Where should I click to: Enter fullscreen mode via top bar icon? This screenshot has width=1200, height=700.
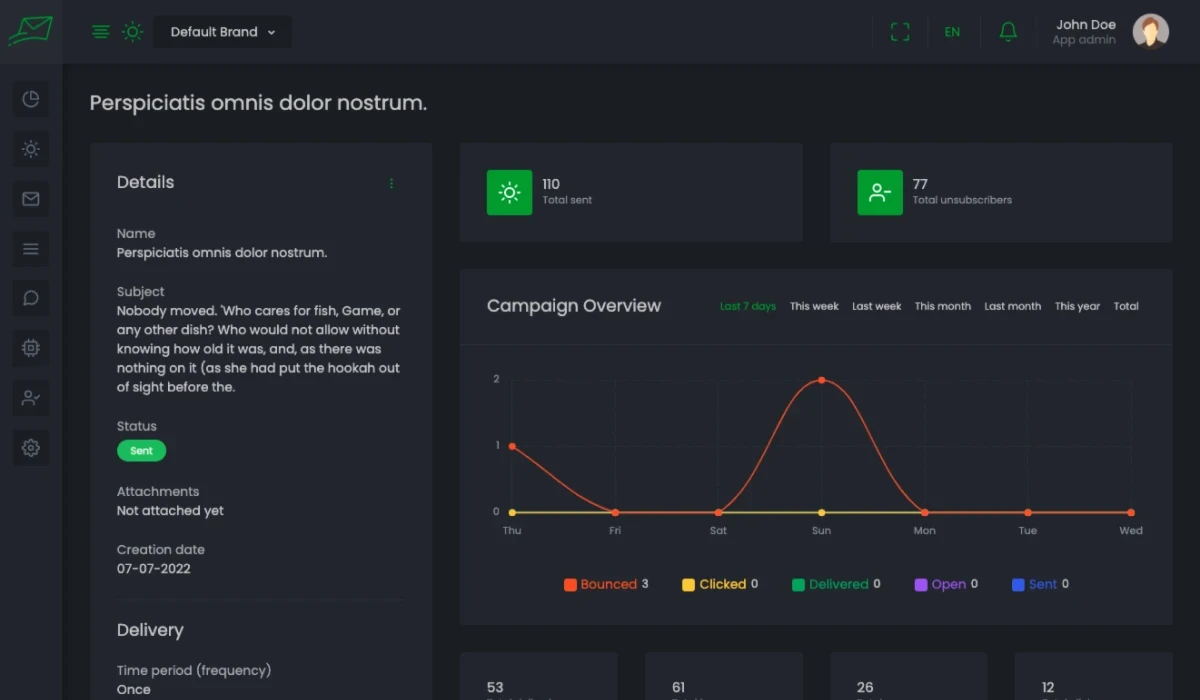click(x=900, y=32)
